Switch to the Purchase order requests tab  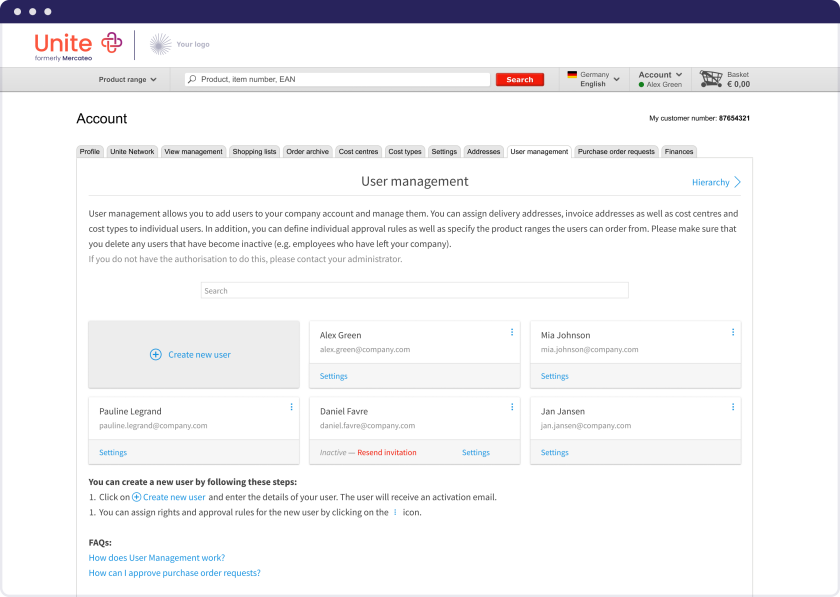(616, 152)
